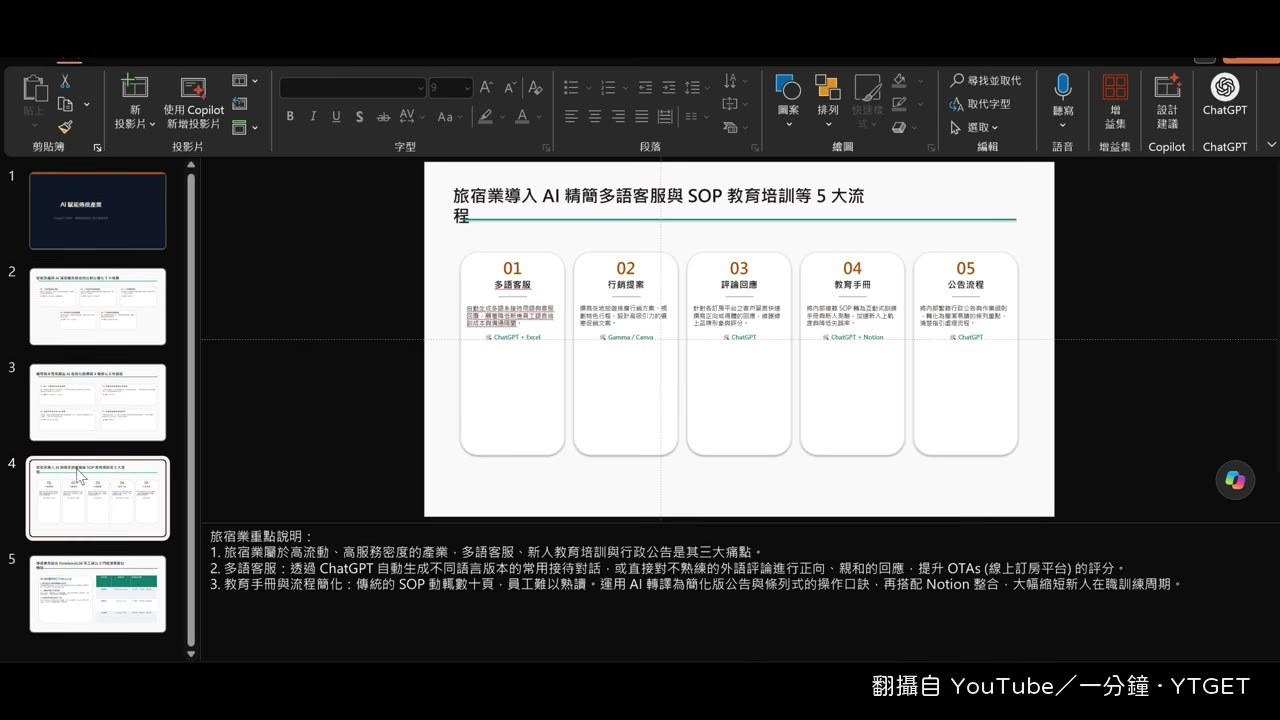Screen dimensions: 1280x720
Task: Open the Shapes (圖案) gallery
Action: 788,100
